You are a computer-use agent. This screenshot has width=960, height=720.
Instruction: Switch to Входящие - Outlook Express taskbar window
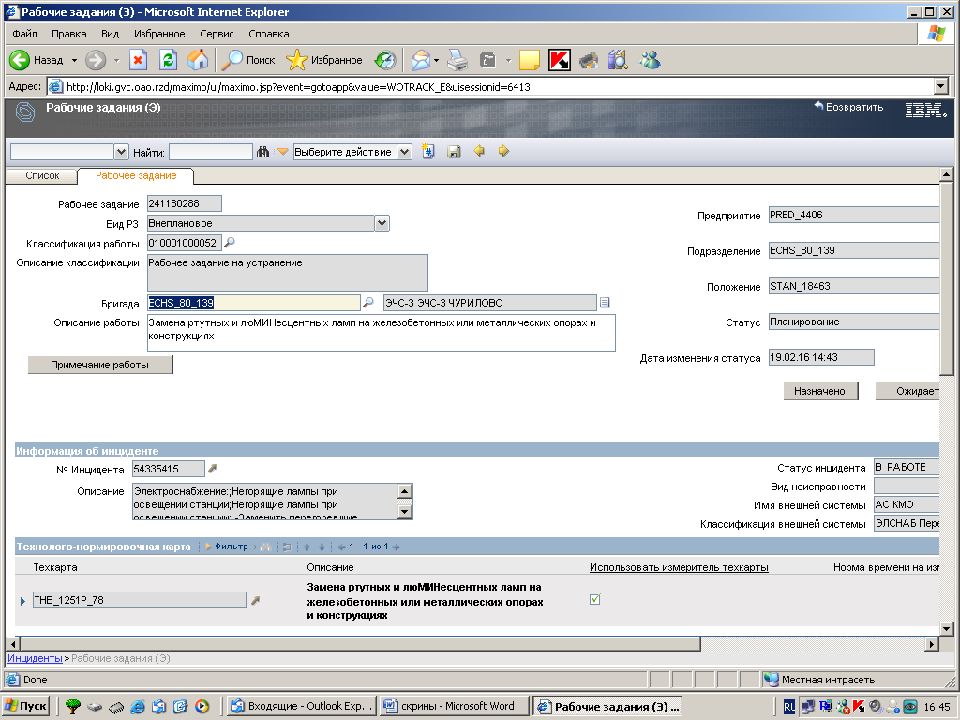(x=300, y=706)
